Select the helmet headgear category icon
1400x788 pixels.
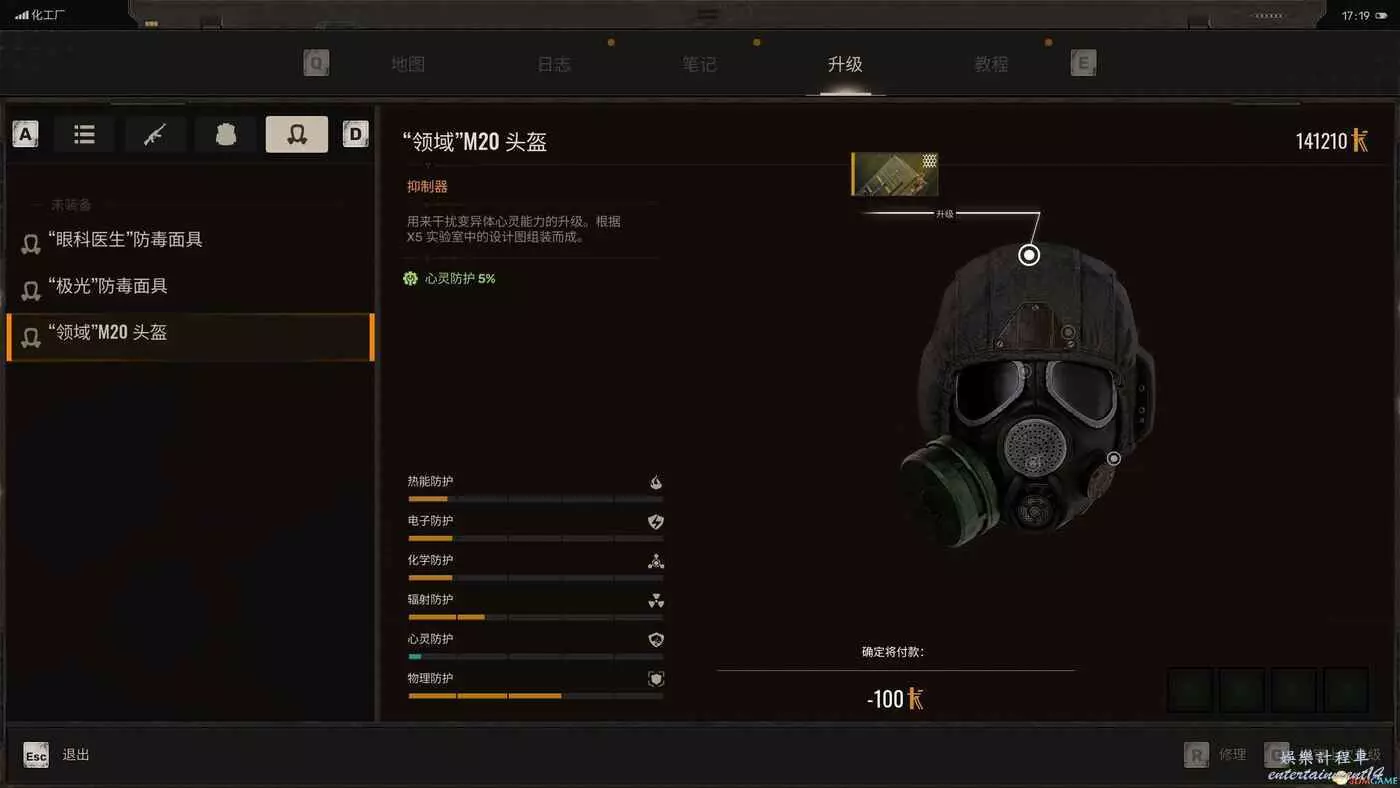pyautogui.click(x=297, y=134)
